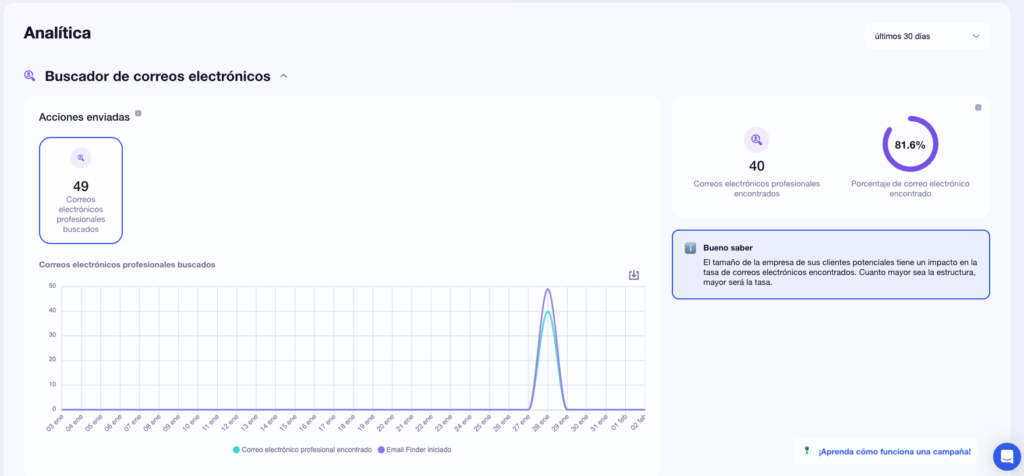Click info icon at top-right of stats card
Viewport: 1024px width, 476px height.
[x=978, y=107]
